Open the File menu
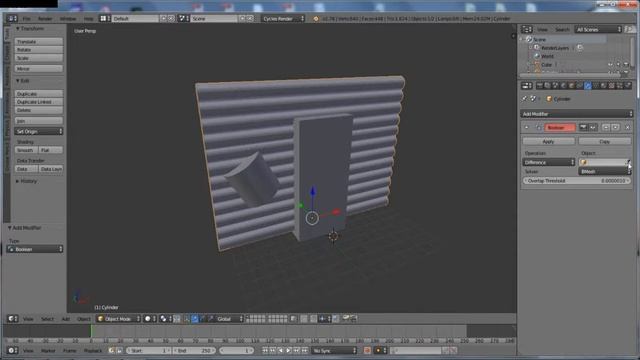This screenshot has width=640, height=360. coord(27,18)
